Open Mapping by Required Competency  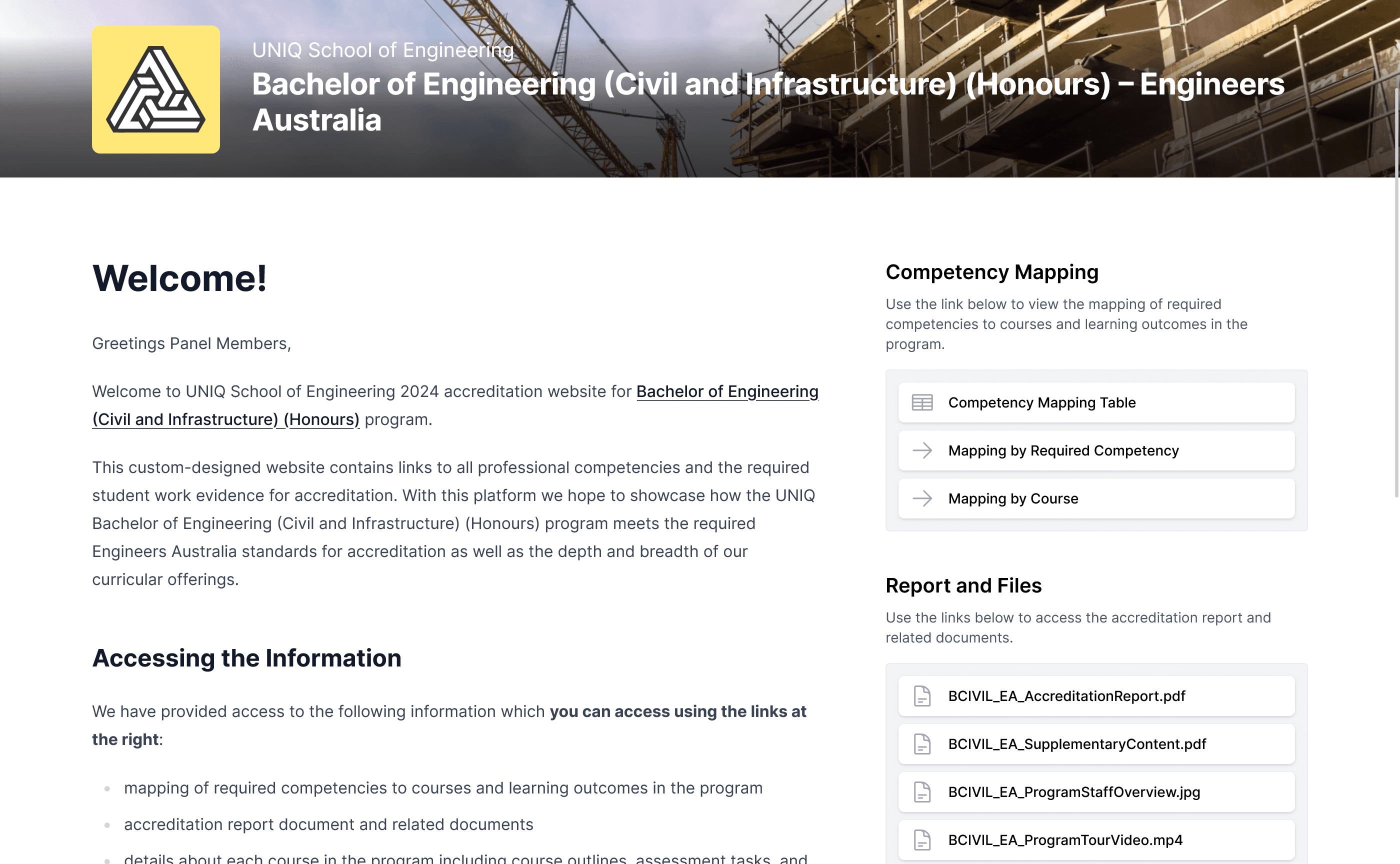coord(1063,451)
